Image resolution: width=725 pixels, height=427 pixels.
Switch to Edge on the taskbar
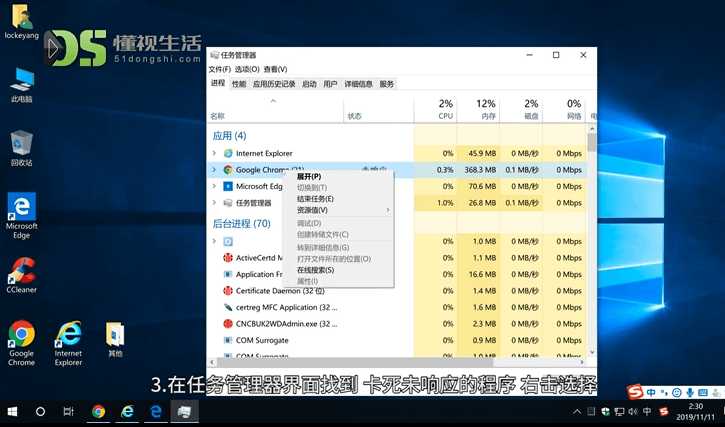156,411
